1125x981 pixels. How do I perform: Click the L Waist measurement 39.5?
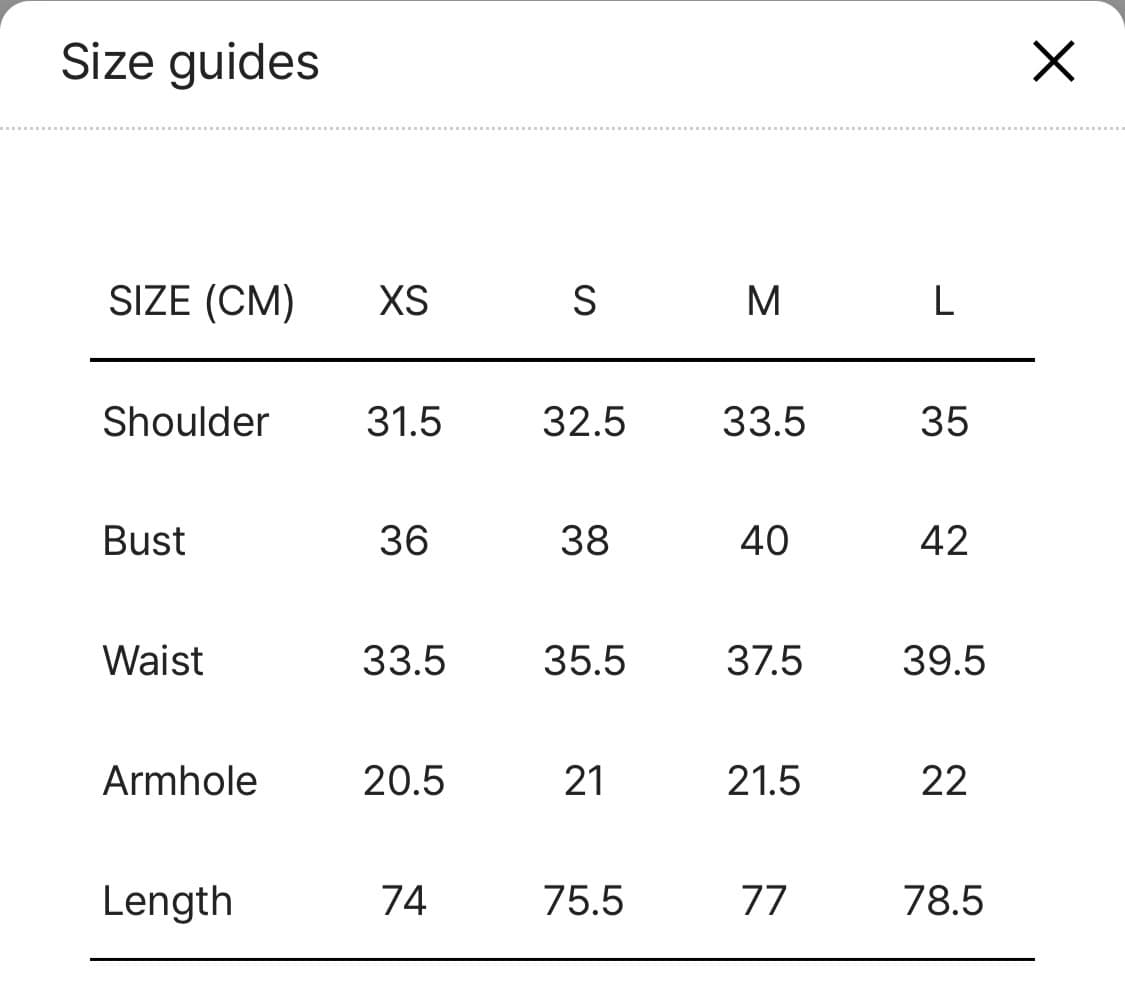click(x=943, y=661)
